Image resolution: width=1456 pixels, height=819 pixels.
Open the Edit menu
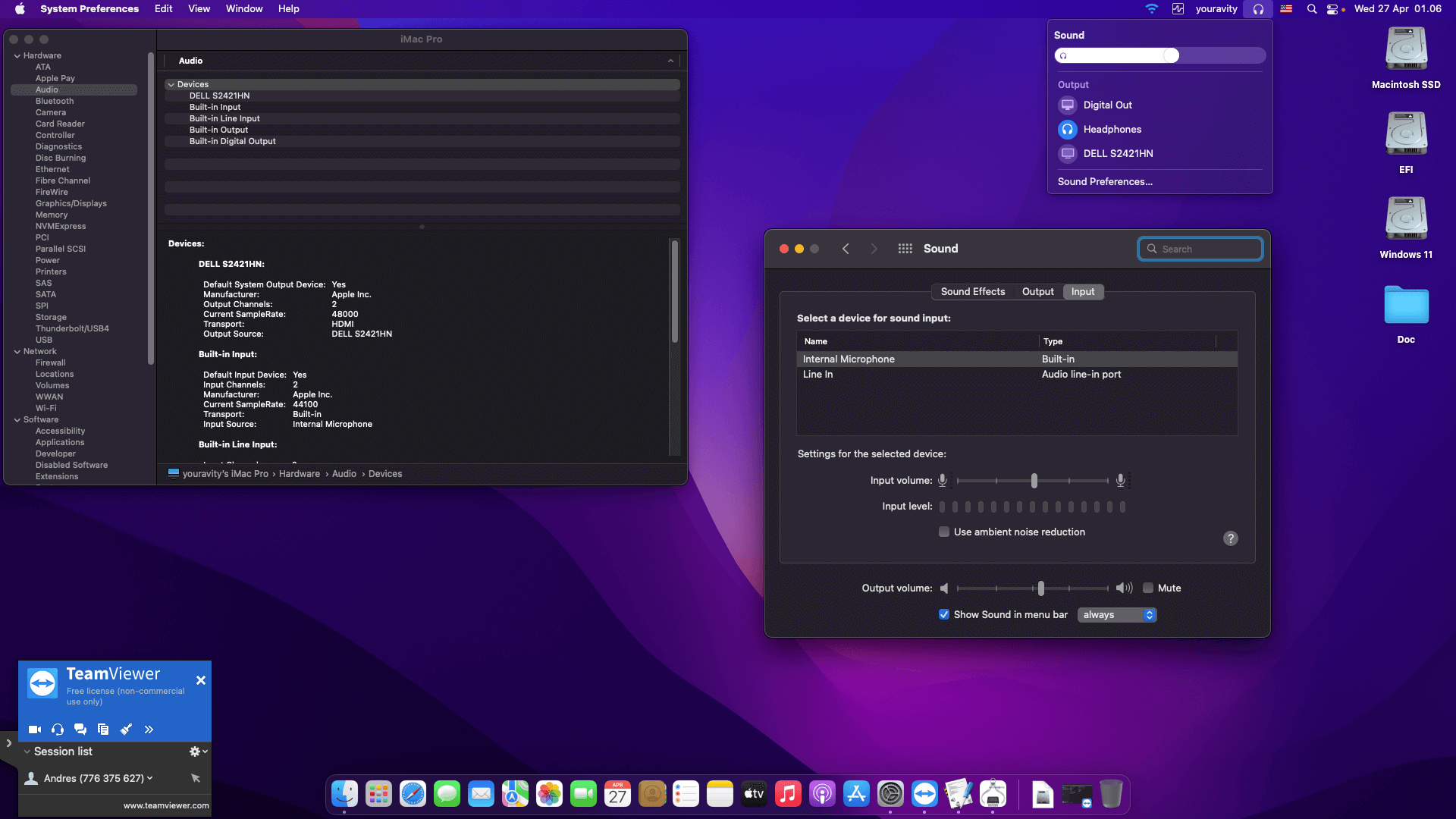163,9
